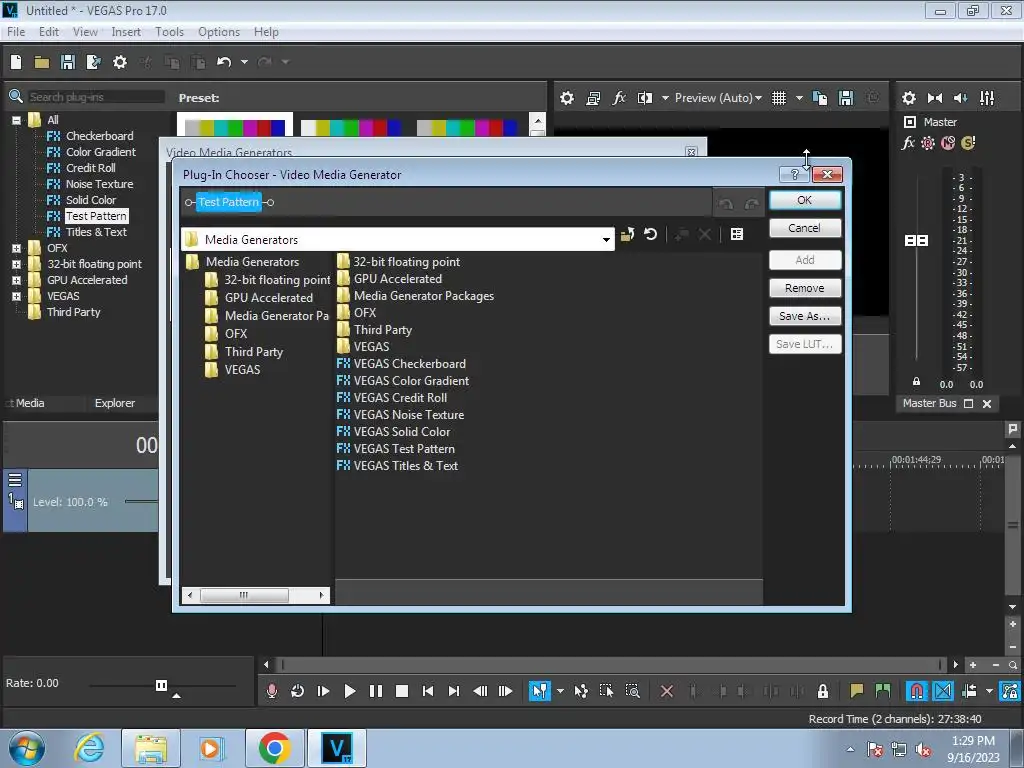Go up one folder level icon
The height and width of the screenshot is (768, 1024).
628,234
